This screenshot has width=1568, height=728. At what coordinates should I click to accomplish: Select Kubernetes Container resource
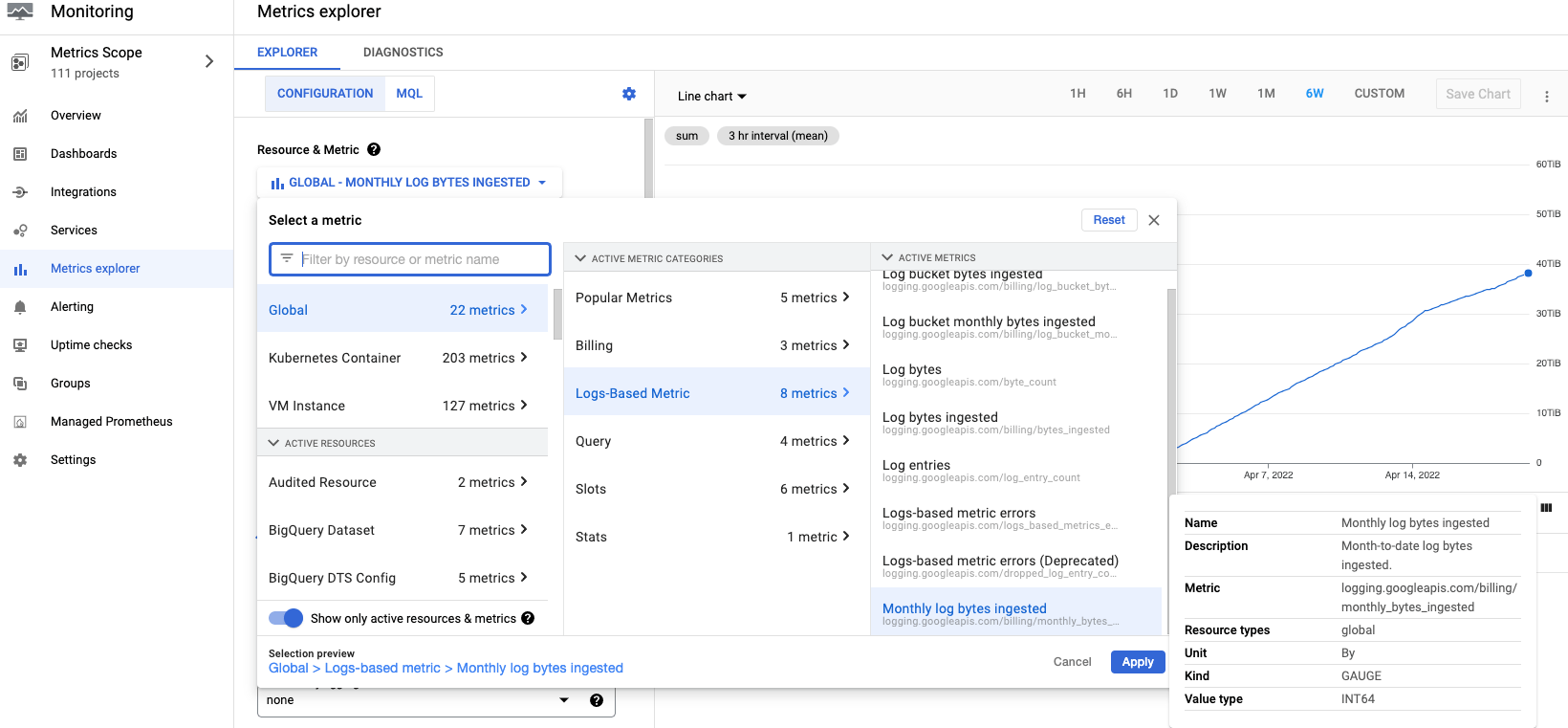(403, 358)
